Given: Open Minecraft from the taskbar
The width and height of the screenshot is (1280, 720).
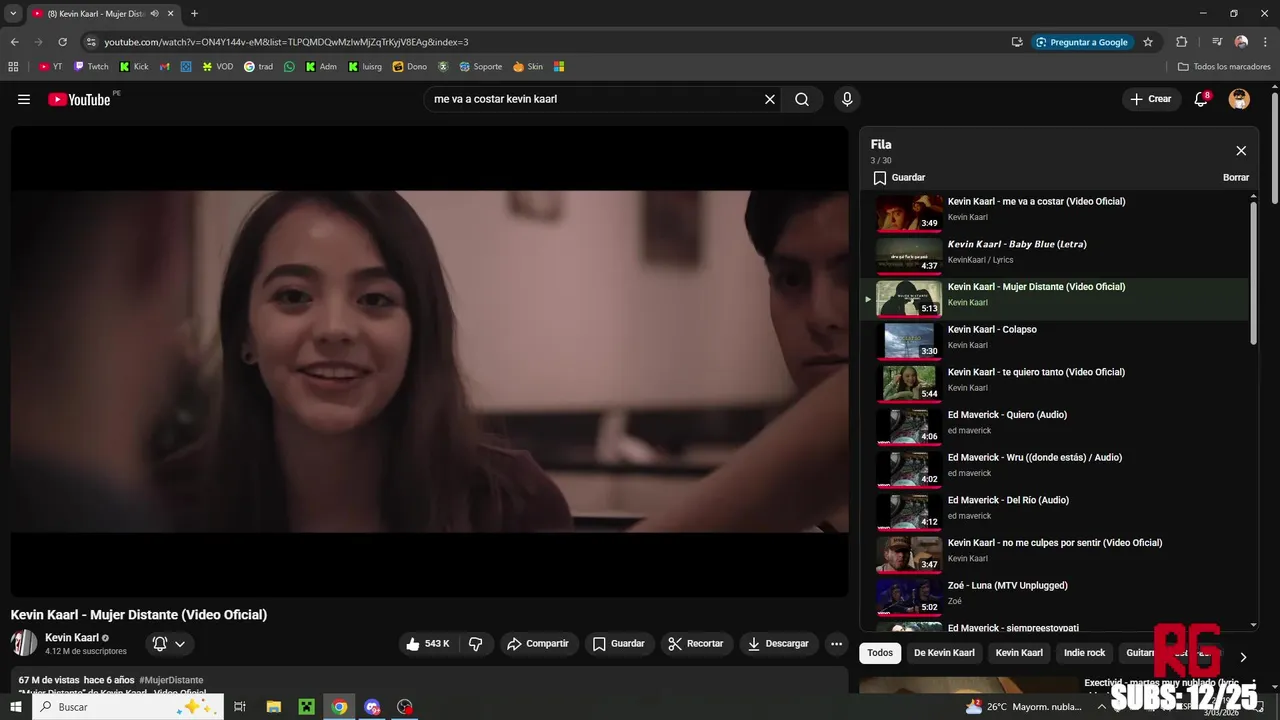Looking at the screenshot, I should pos(306,707).
